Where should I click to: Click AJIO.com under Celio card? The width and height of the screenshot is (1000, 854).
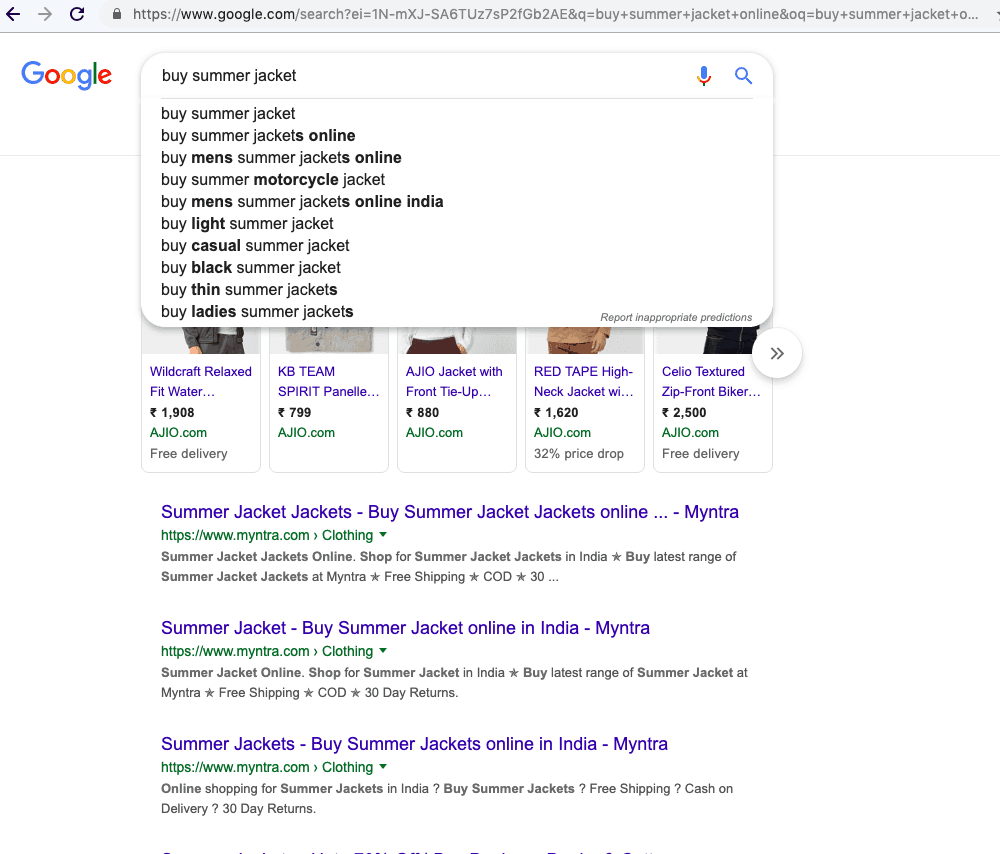click(690, 432)
